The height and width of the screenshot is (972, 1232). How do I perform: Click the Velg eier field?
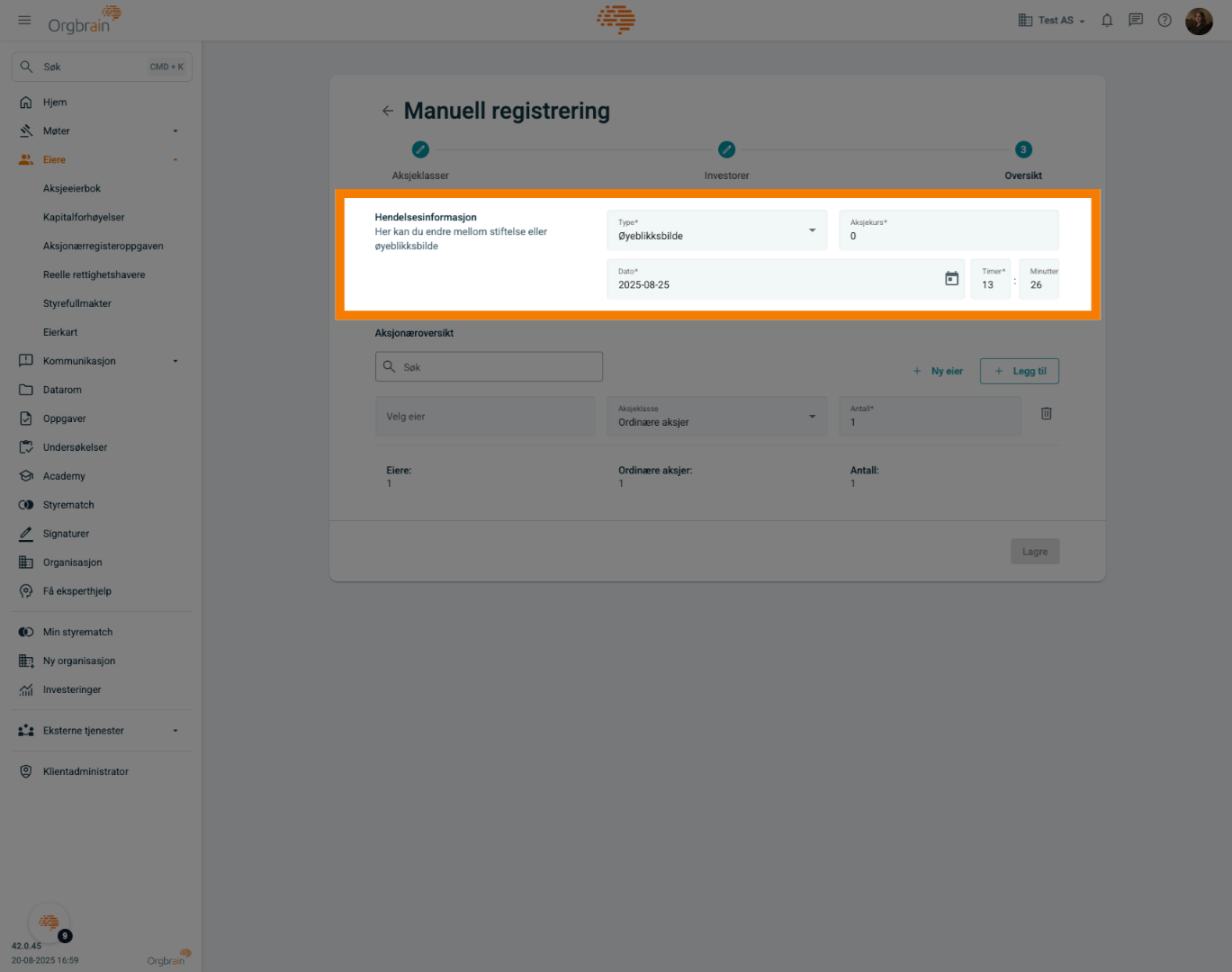[485, 417]
